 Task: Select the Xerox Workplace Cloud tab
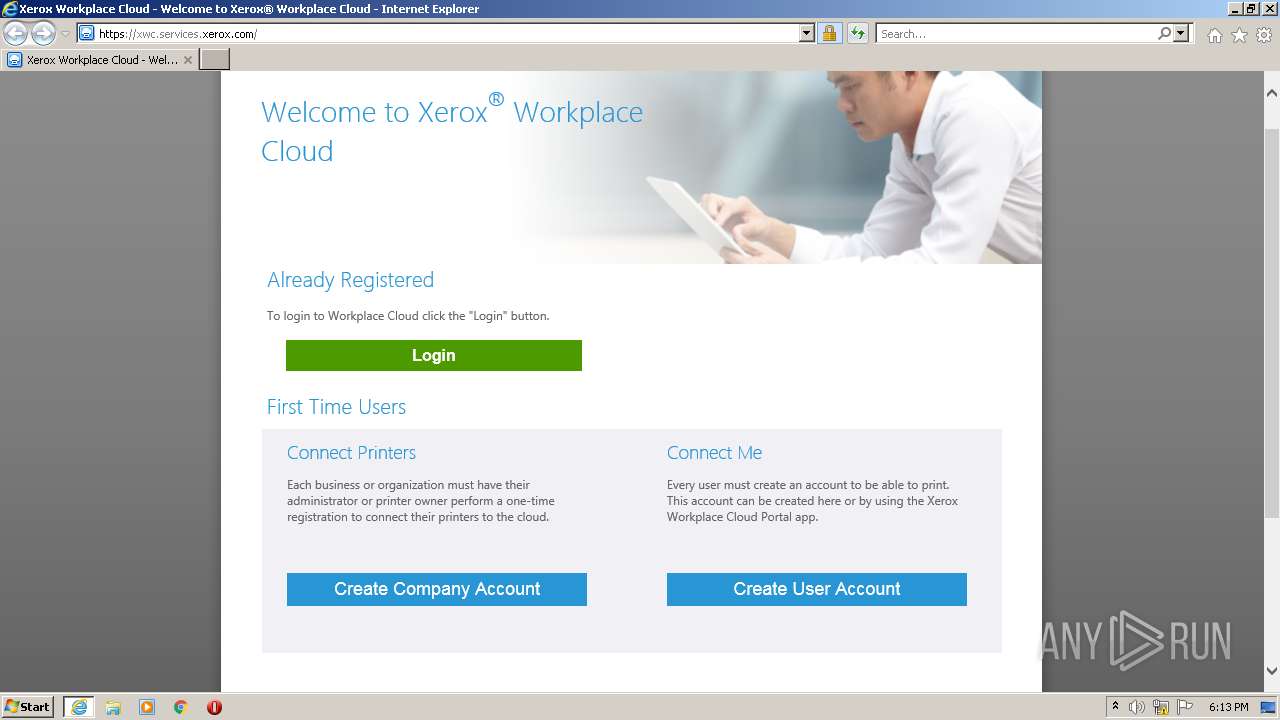[x=100, y=60]
